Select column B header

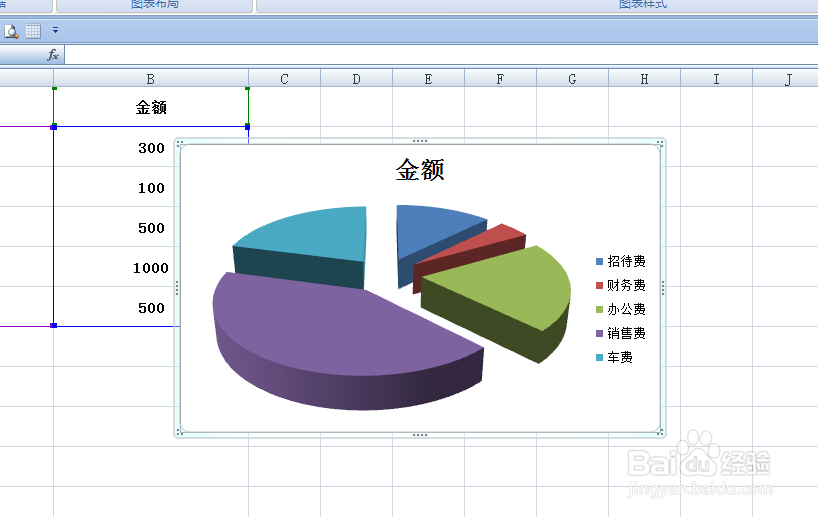pos(151,79)
